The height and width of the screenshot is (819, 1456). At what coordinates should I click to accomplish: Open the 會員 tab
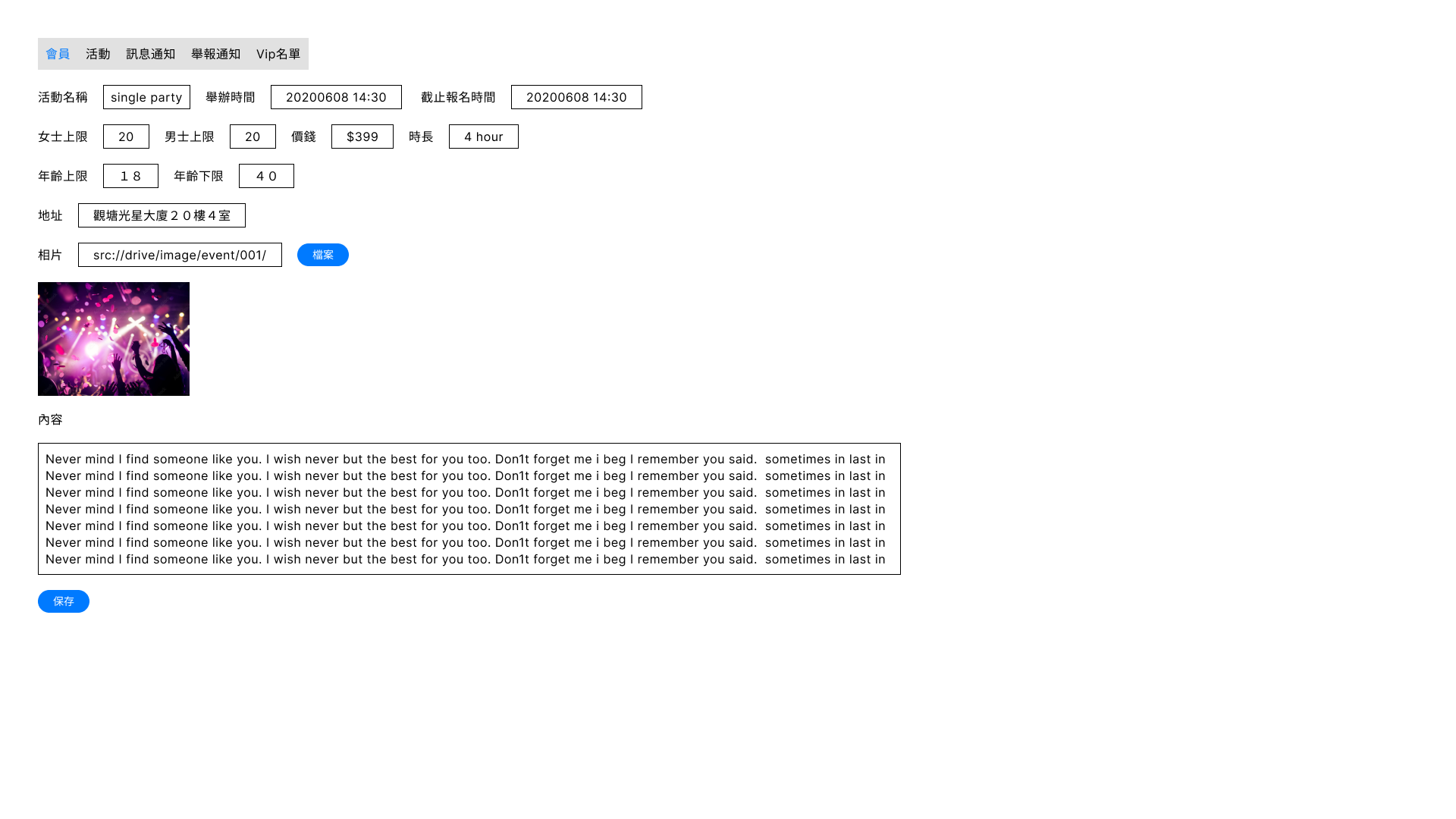click(x=58, y=54)
